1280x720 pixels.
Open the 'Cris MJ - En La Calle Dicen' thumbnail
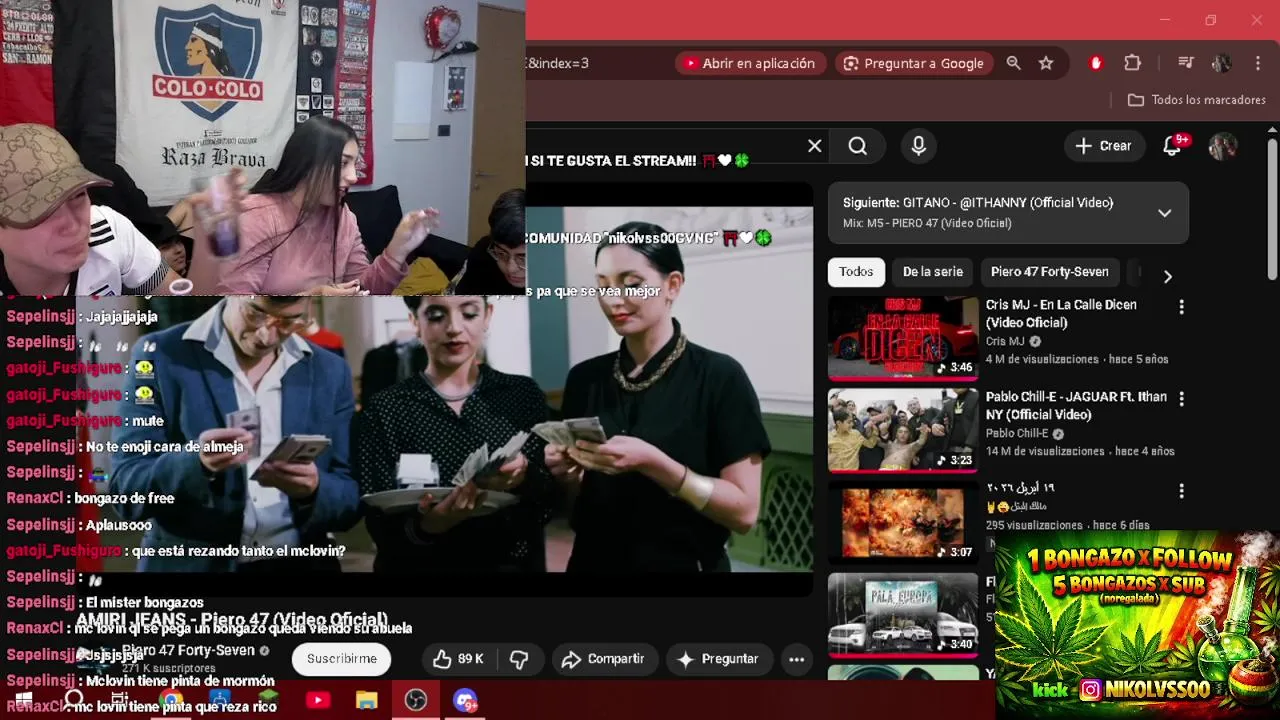[903, 338]
